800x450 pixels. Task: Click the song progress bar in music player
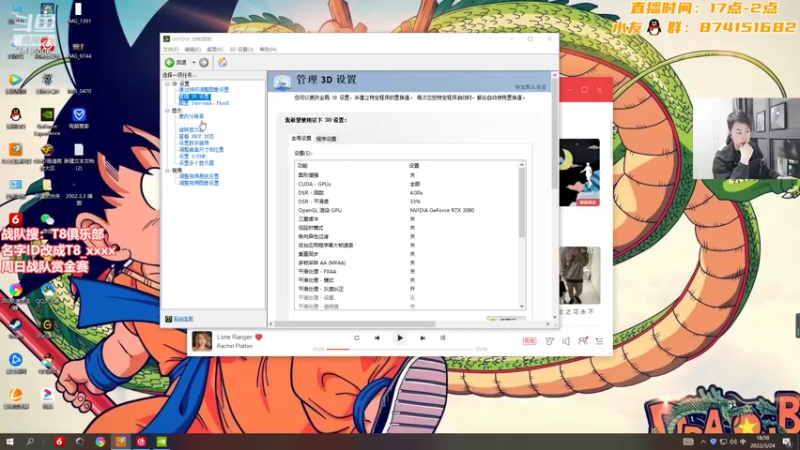point(399,349)
